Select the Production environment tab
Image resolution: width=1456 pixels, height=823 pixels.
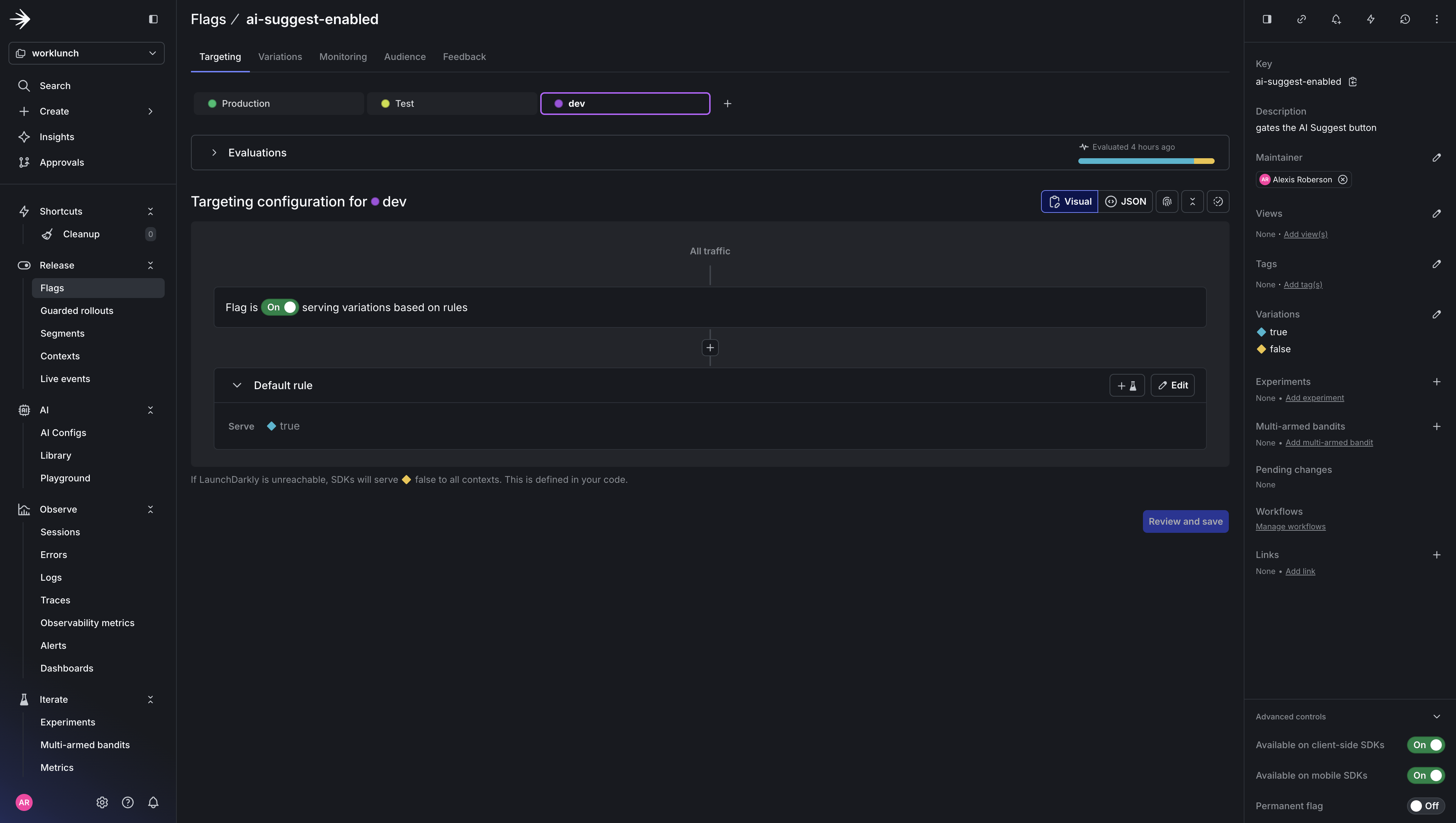point(278,103)
